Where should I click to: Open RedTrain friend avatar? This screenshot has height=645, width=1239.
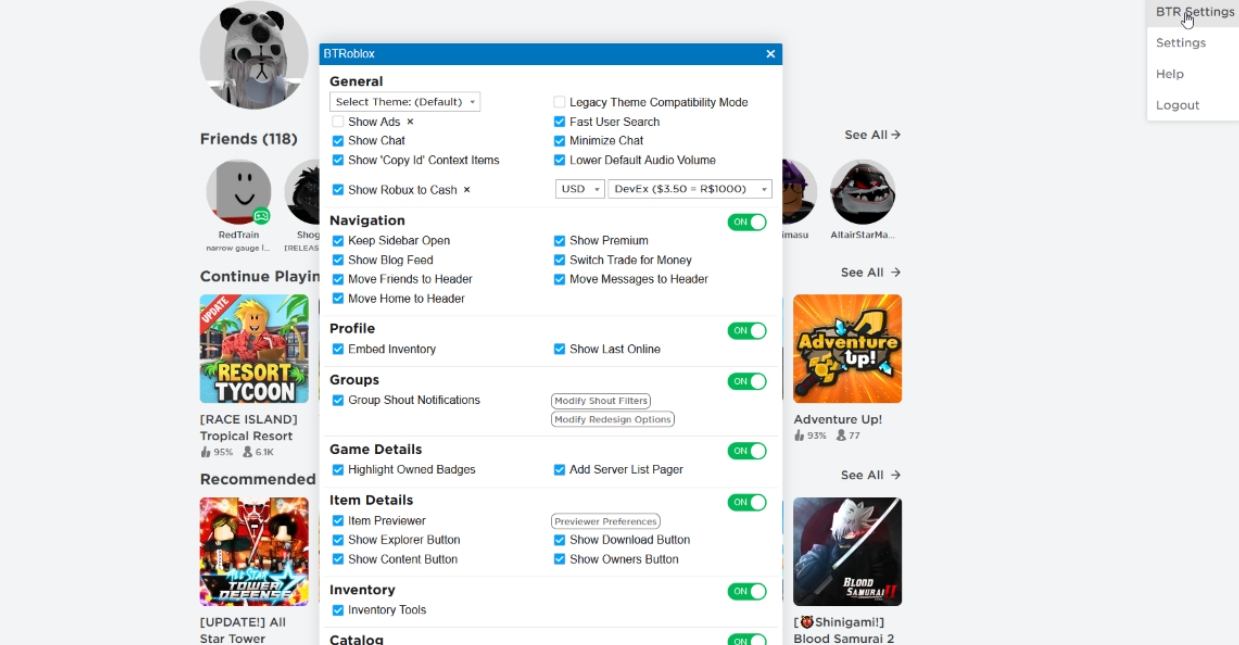(239, 192)
